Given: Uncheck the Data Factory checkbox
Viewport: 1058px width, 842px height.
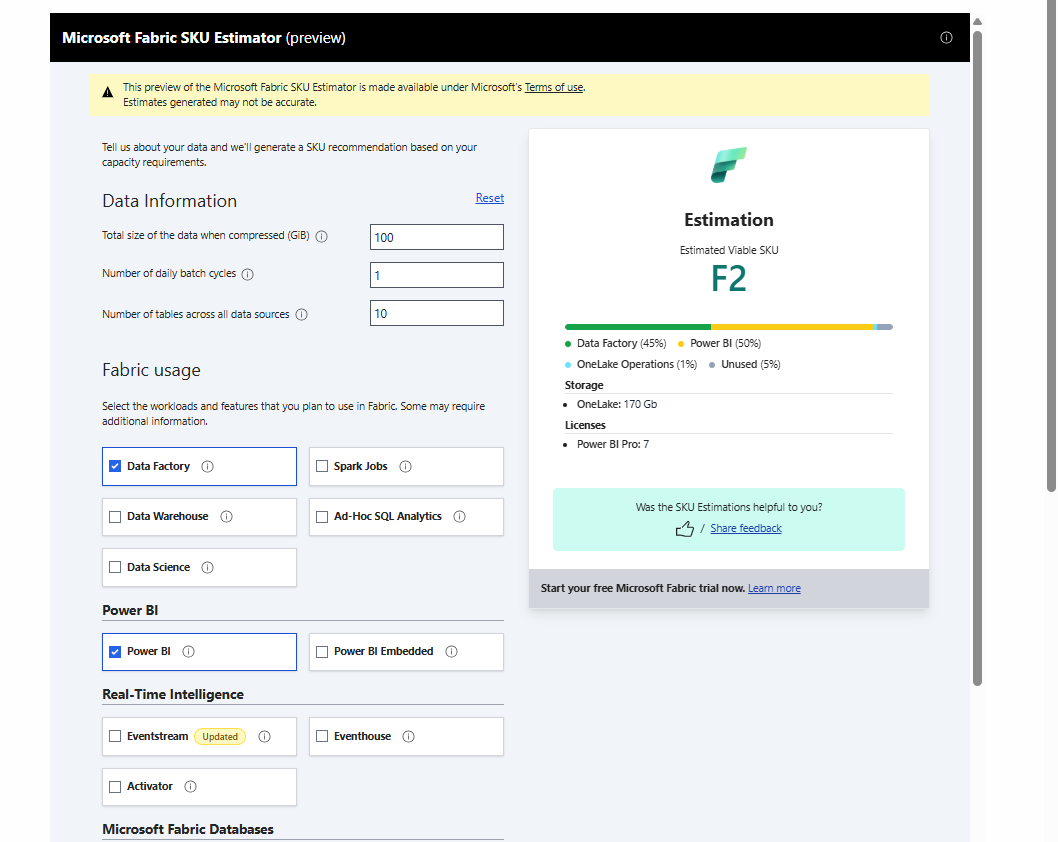Looking at the screenshot, I should pos(115,466).
